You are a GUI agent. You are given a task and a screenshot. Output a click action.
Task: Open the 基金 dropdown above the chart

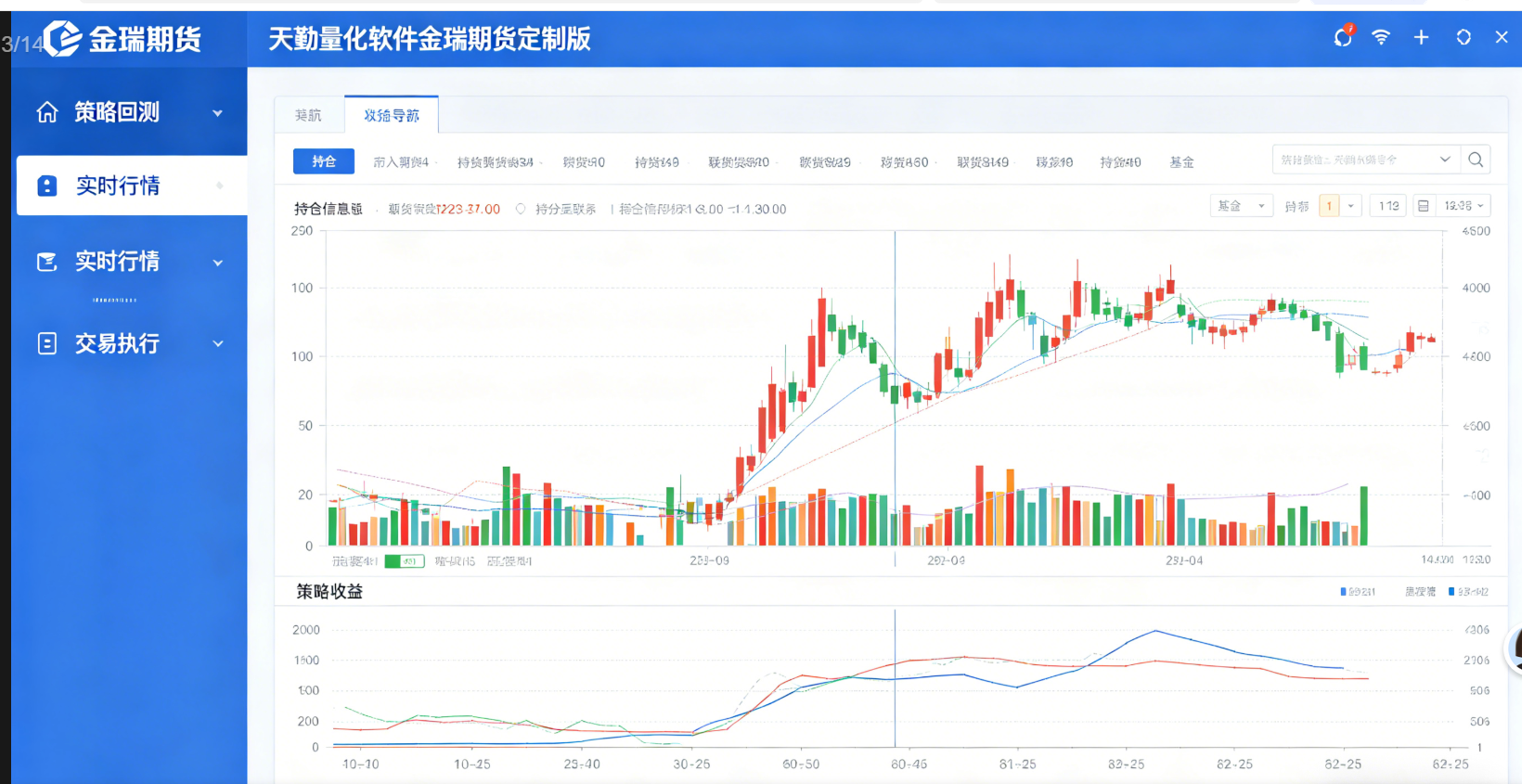click(1241, 206)
